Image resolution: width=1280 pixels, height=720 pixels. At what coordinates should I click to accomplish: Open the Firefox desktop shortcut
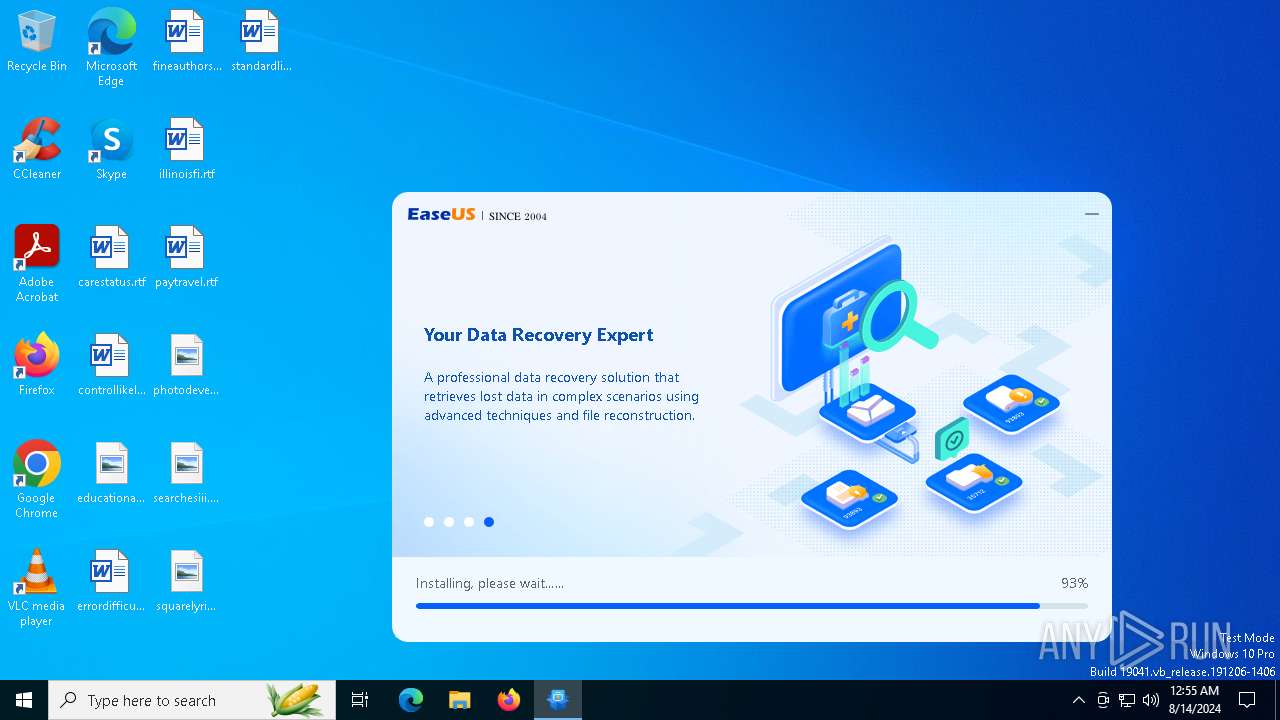[37, 365]
